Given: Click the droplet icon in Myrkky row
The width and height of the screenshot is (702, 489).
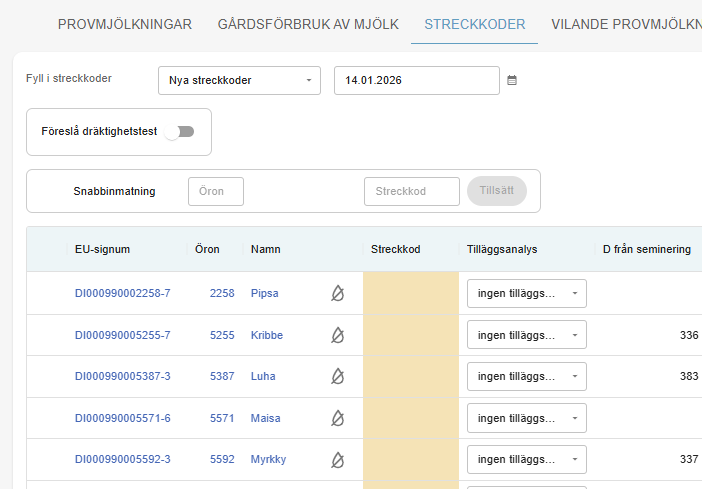Looking at the screenshot, I should [x=338, y=459].
